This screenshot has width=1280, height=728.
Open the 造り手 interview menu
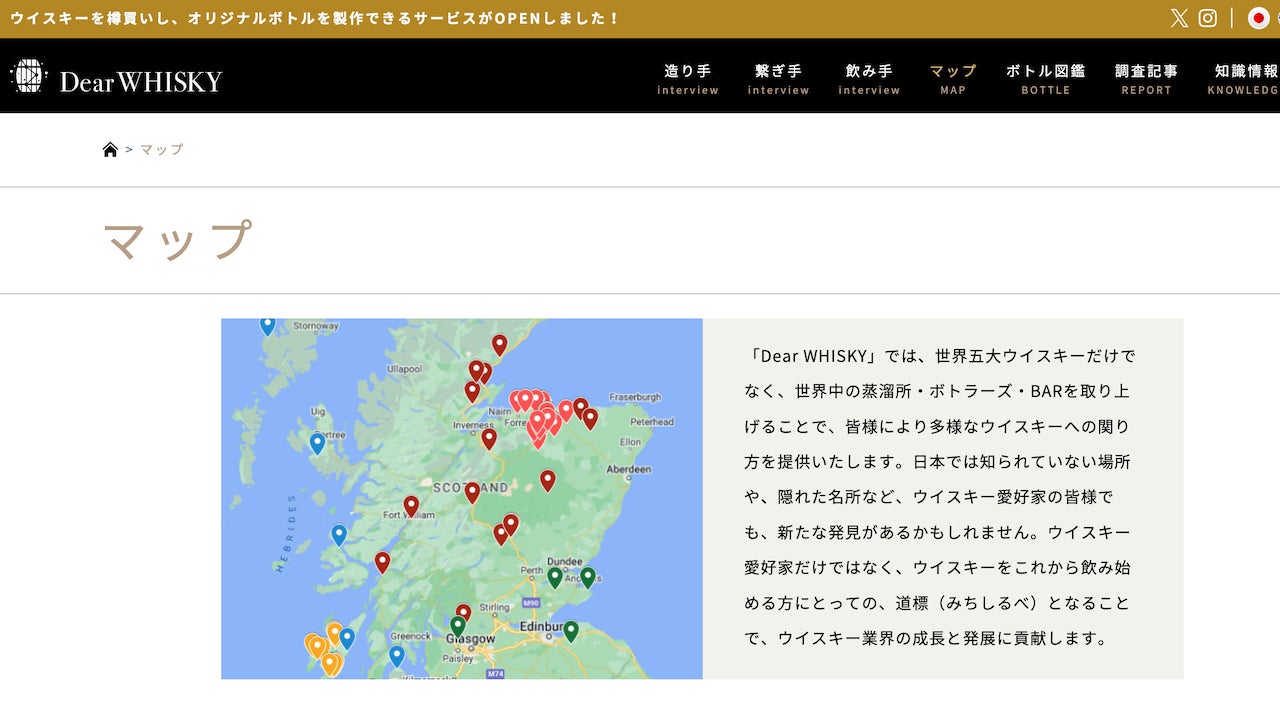click(x=688, y=79)
